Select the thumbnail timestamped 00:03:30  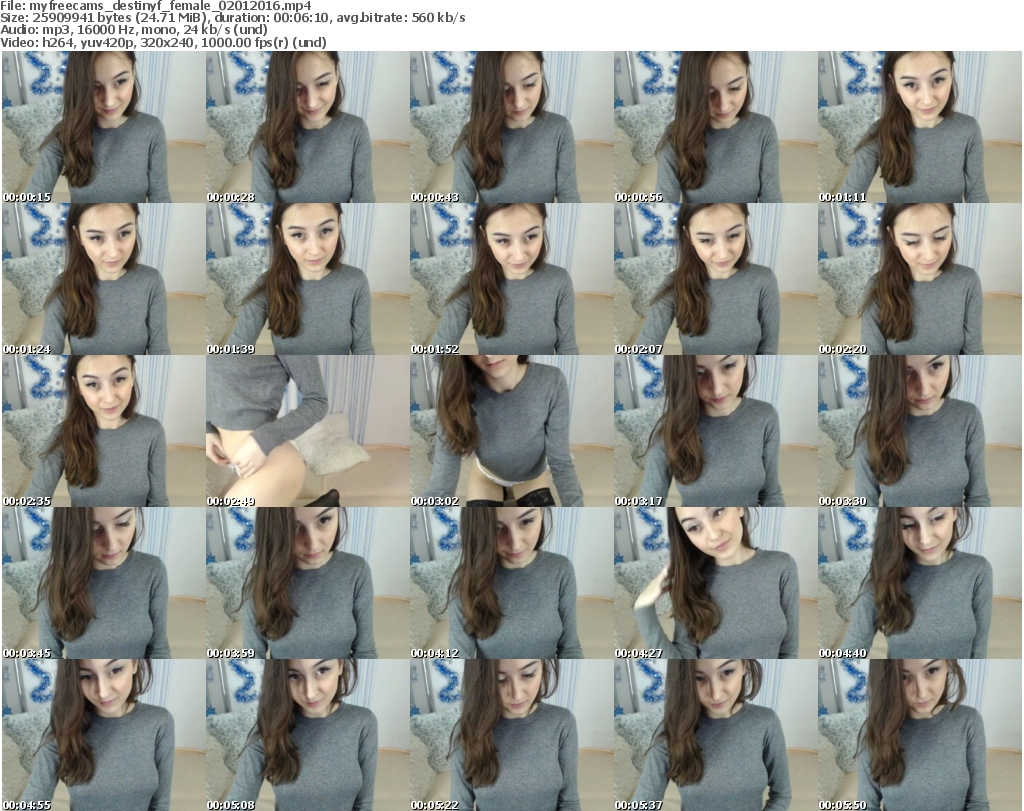point(920,431)
